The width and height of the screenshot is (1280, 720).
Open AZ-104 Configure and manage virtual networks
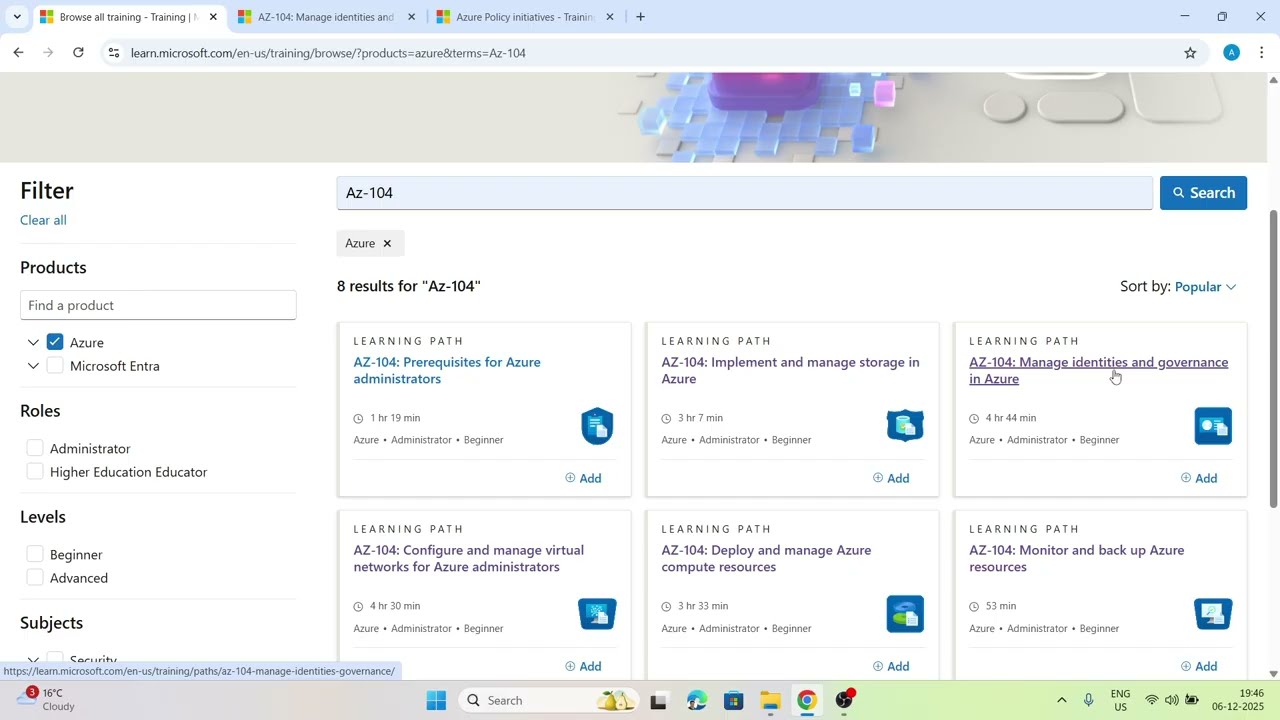[468, 558]
